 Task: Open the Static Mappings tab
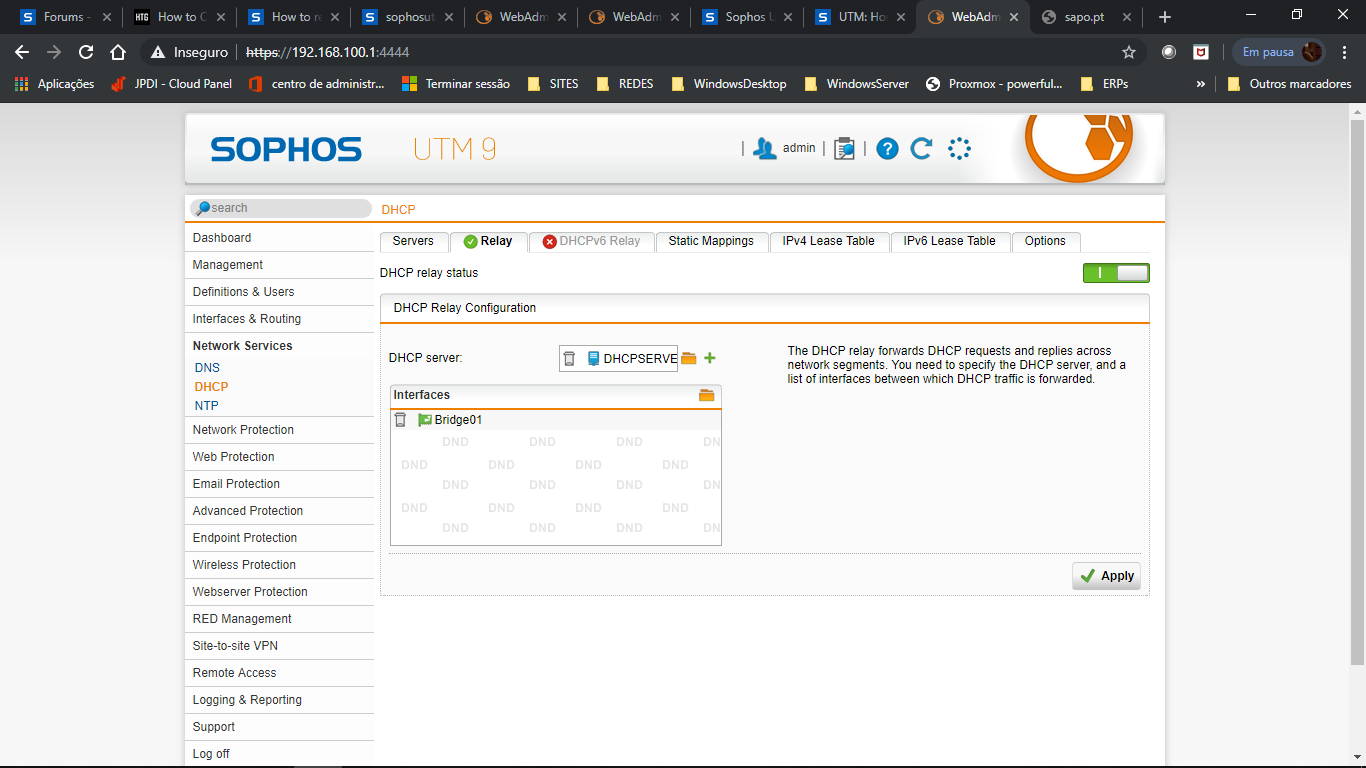tap(711, 241)
